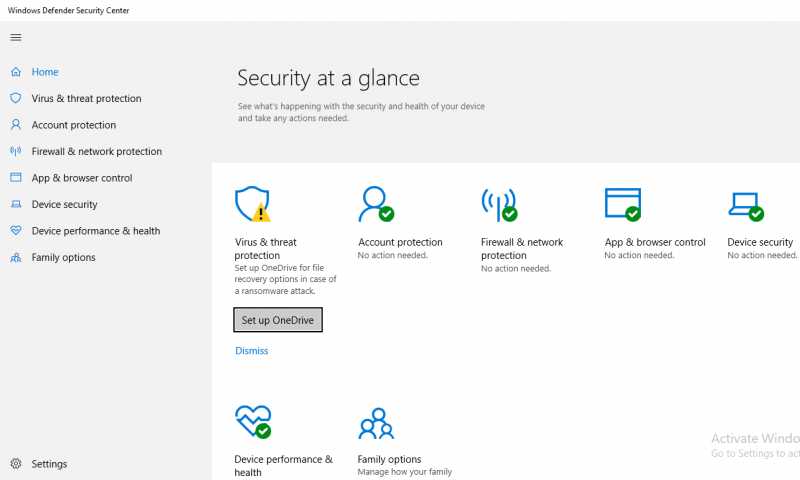Screen dimensions: 800x480
Task: Open the large App & browser control window tile icon
Action: point(623,204)
